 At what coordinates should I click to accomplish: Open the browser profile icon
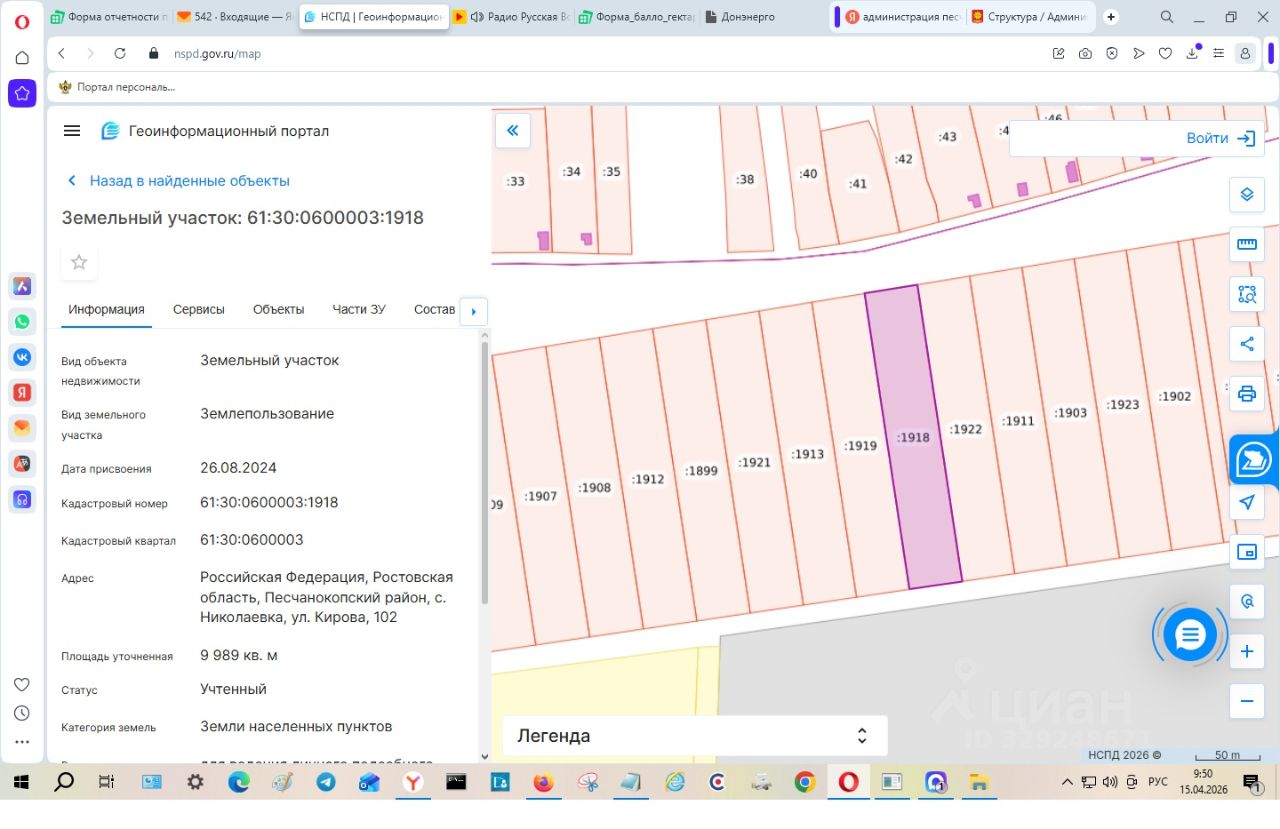pyautogui.click(x=1244, y=54)
